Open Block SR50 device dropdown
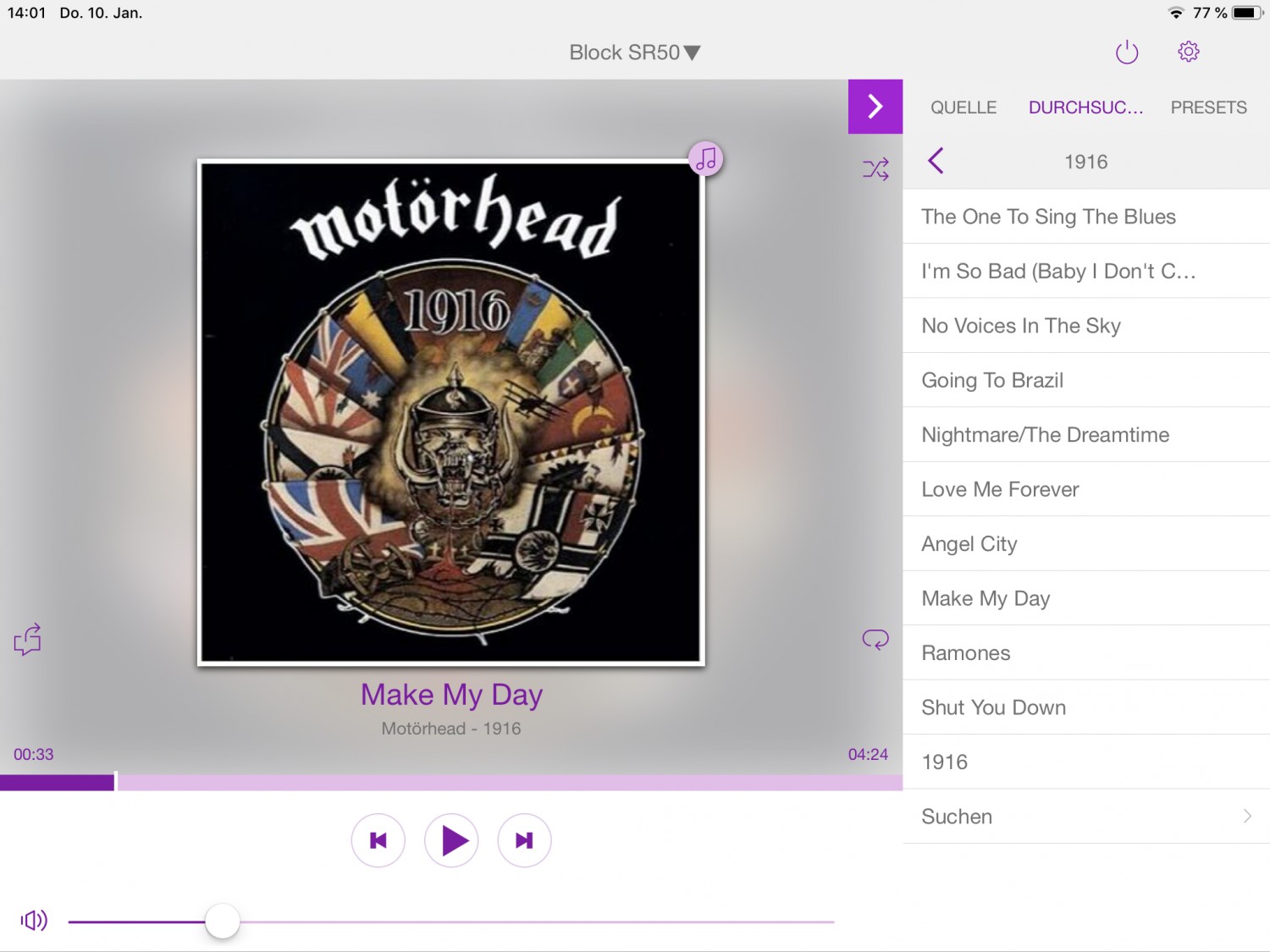Viewport: 1270px width, 952px height. (x=635, y=52)
